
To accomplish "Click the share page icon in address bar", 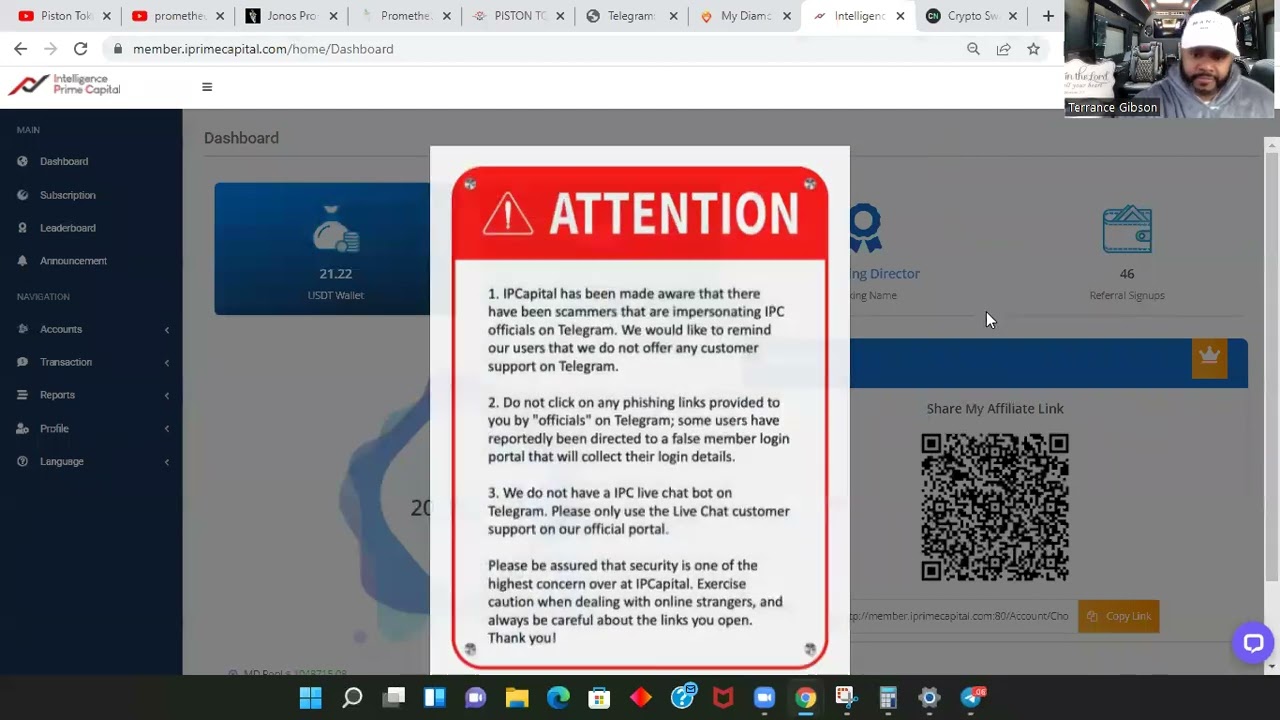I will [x=1003, y=49].
